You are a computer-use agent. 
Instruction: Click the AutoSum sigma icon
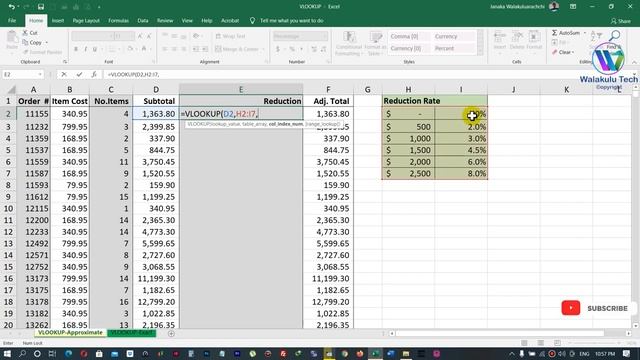click(555, 33)
